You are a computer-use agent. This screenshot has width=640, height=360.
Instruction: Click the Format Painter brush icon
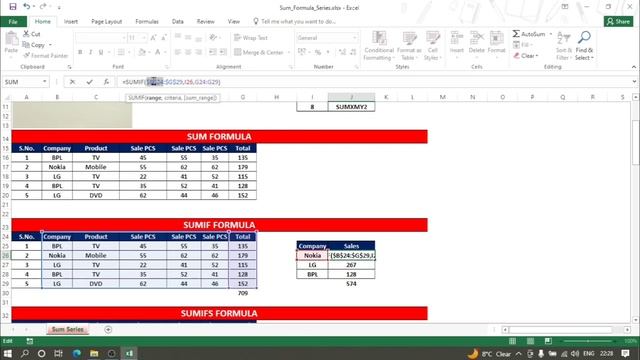tap(26, 56)
